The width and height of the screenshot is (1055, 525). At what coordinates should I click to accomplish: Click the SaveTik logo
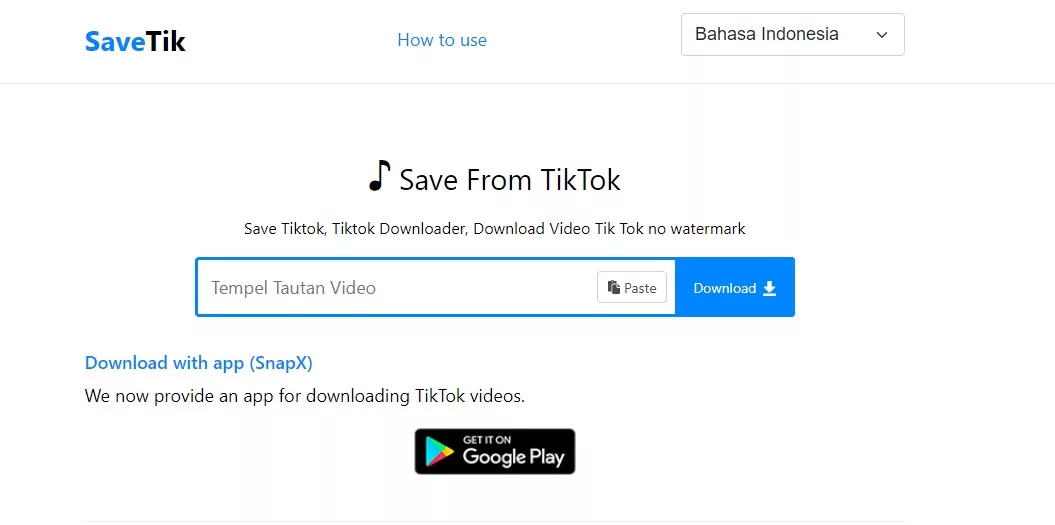[135, 42]
